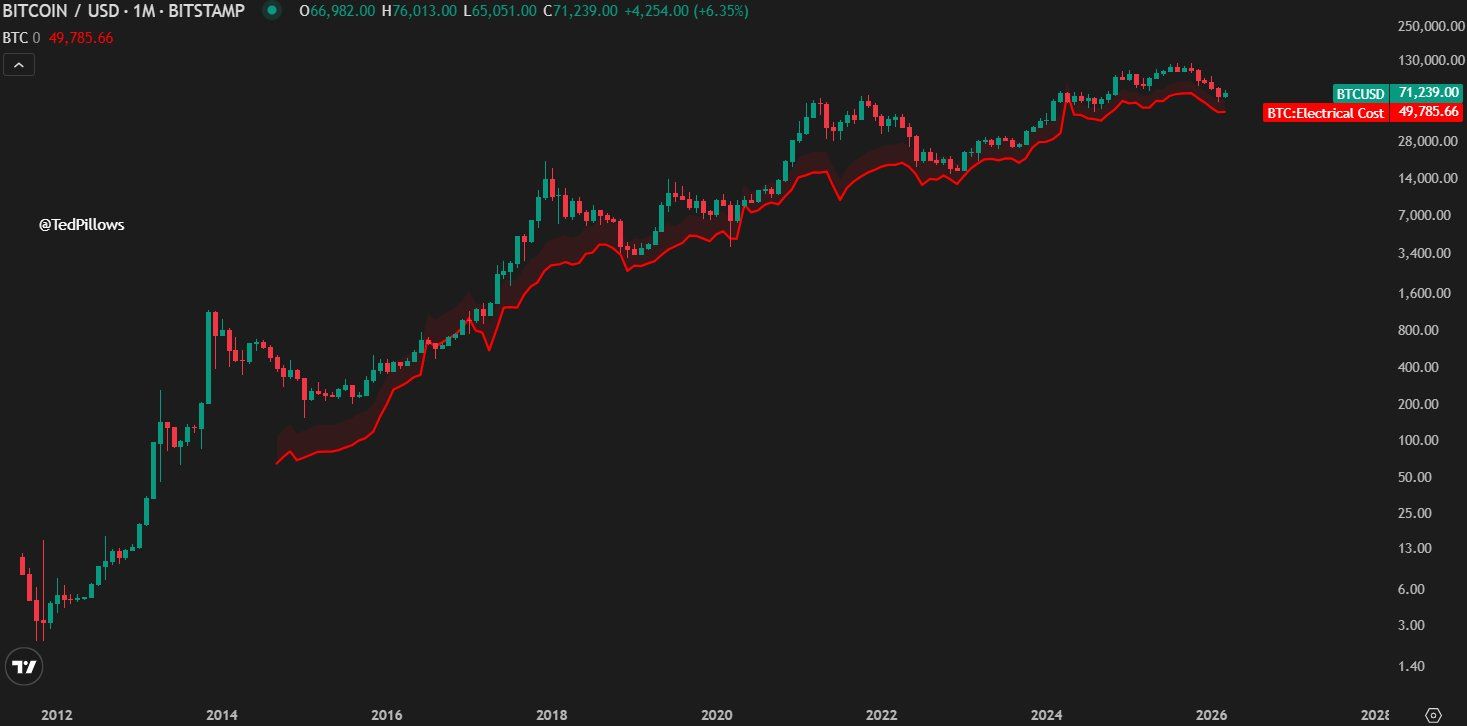
Task: Click the 2012 label on time axis
Action: 56,715
